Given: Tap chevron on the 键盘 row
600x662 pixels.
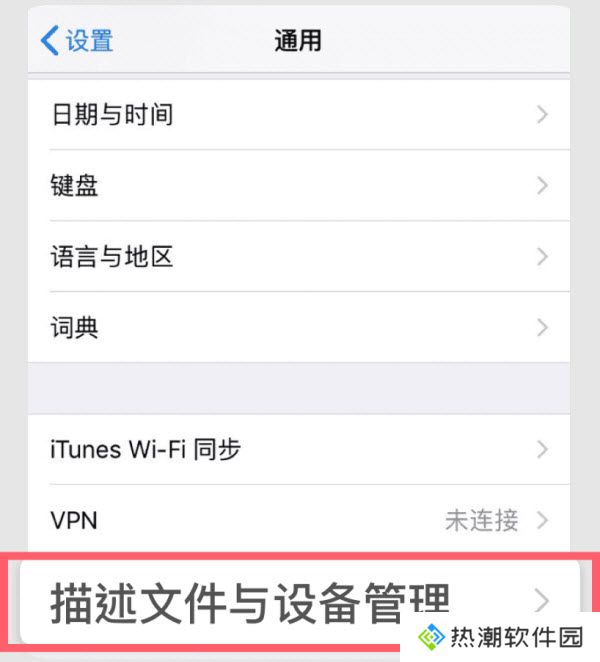Looking at the screenshot, I should 542,185.
